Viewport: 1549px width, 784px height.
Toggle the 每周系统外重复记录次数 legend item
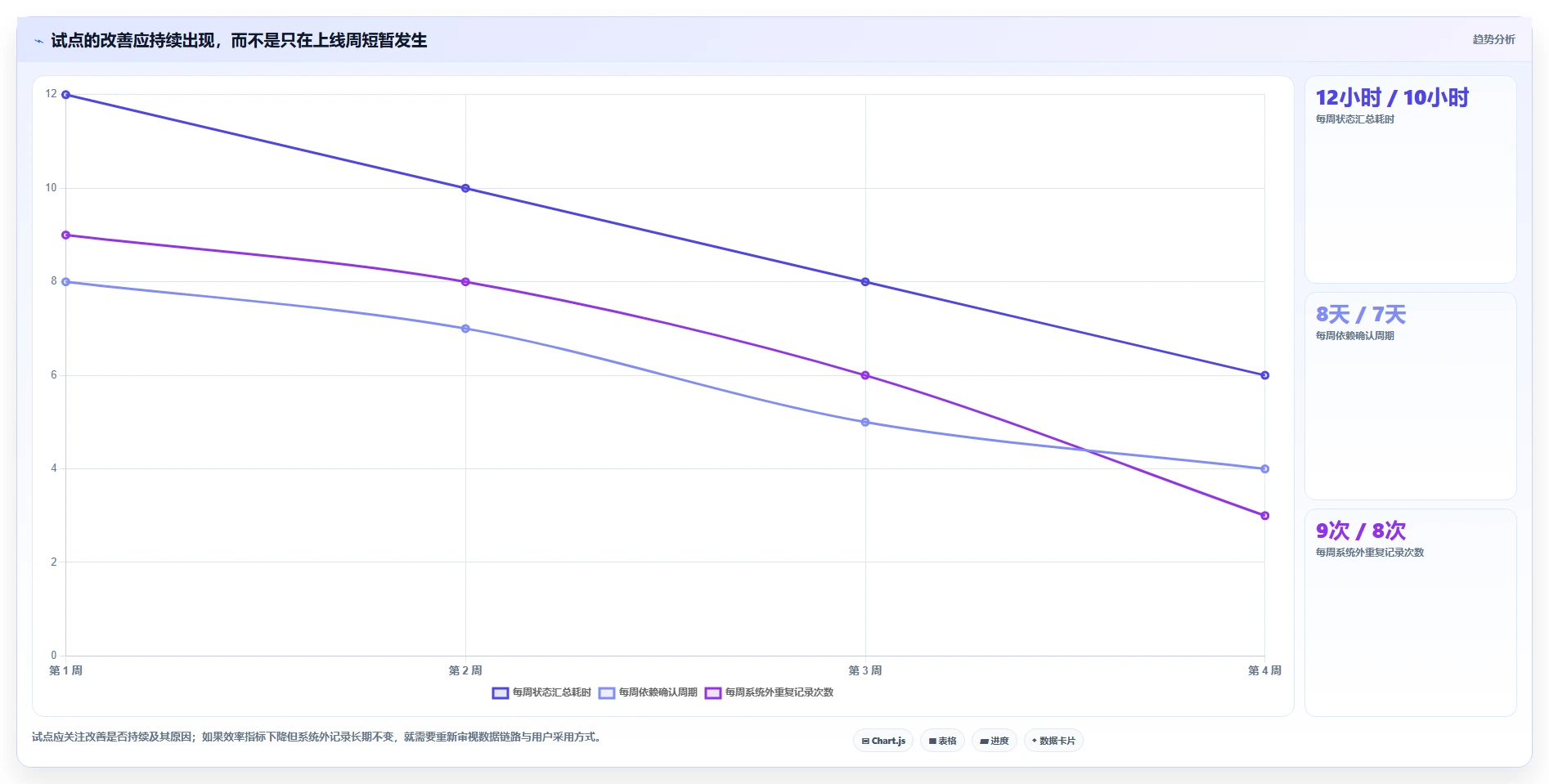769,692
